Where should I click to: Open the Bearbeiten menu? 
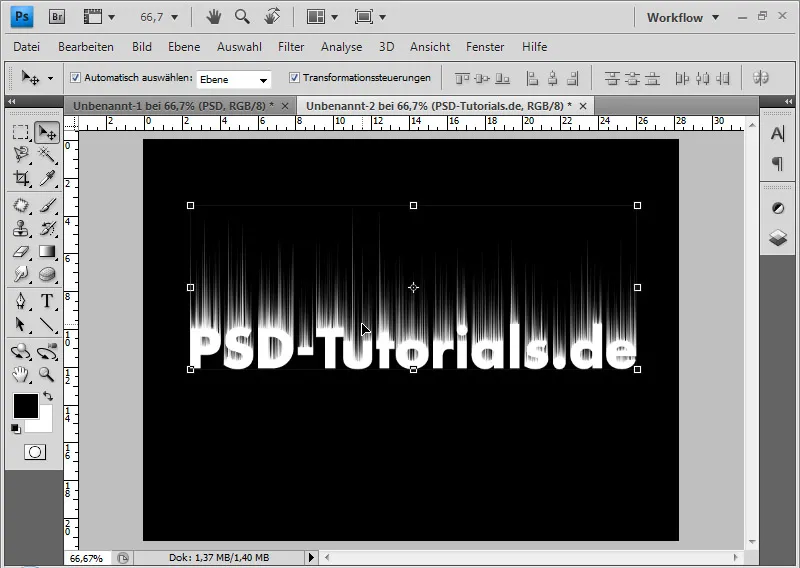point(86,47)
